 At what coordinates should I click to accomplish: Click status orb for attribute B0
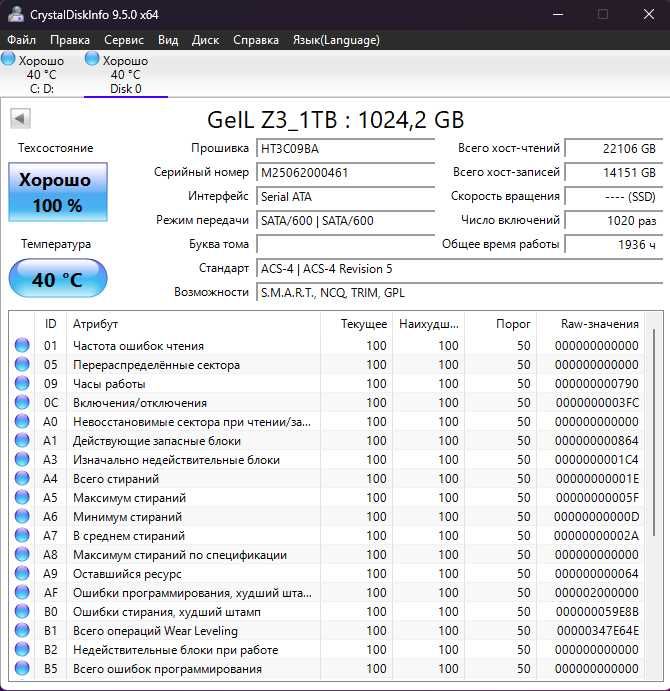pyautogui.click(x=22, y=611)
